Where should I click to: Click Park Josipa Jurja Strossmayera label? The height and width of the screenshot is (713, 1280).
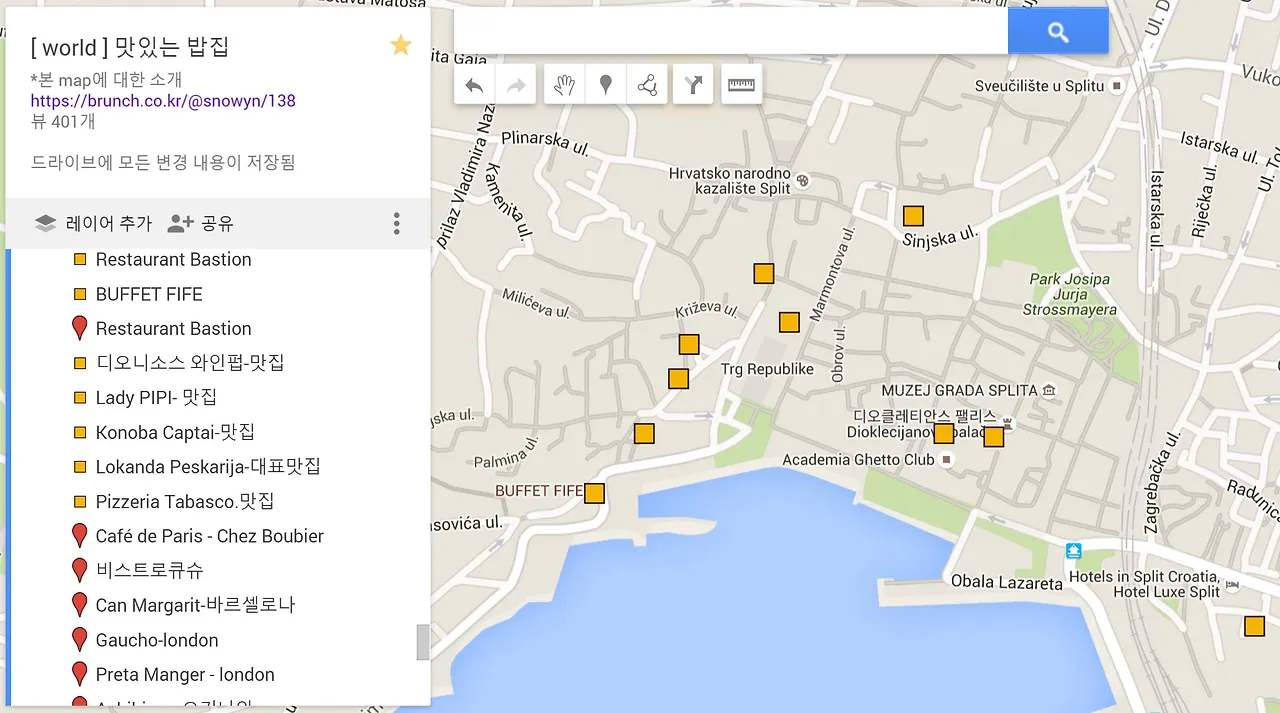click(x=1069, y=294)
